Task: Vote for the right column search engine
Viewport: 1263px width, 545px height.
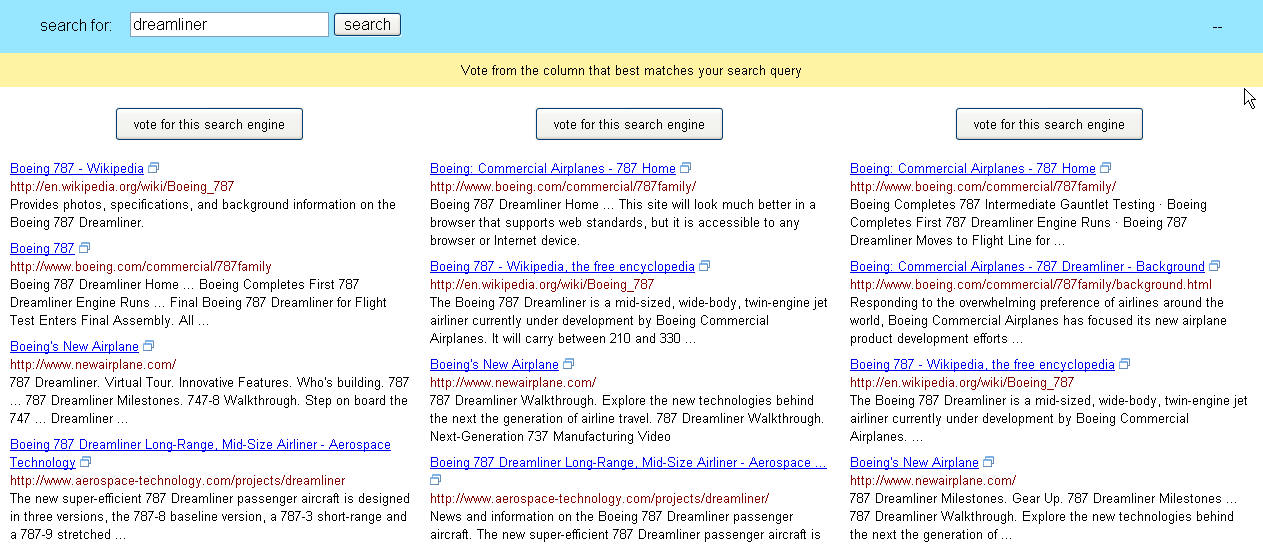Action: pos(1049,124)
